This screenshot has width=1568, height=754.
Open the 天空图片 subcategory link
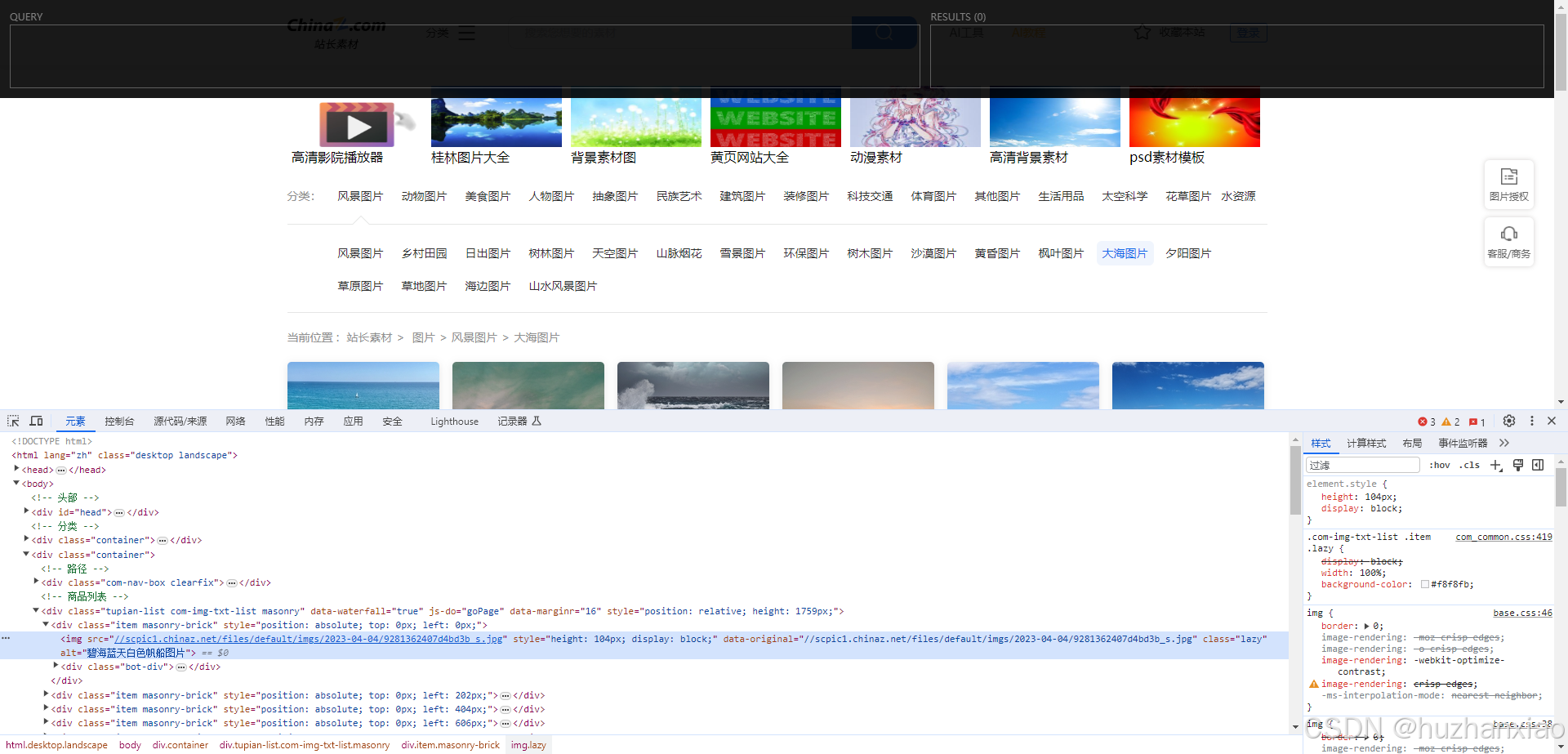pos(615,253)
